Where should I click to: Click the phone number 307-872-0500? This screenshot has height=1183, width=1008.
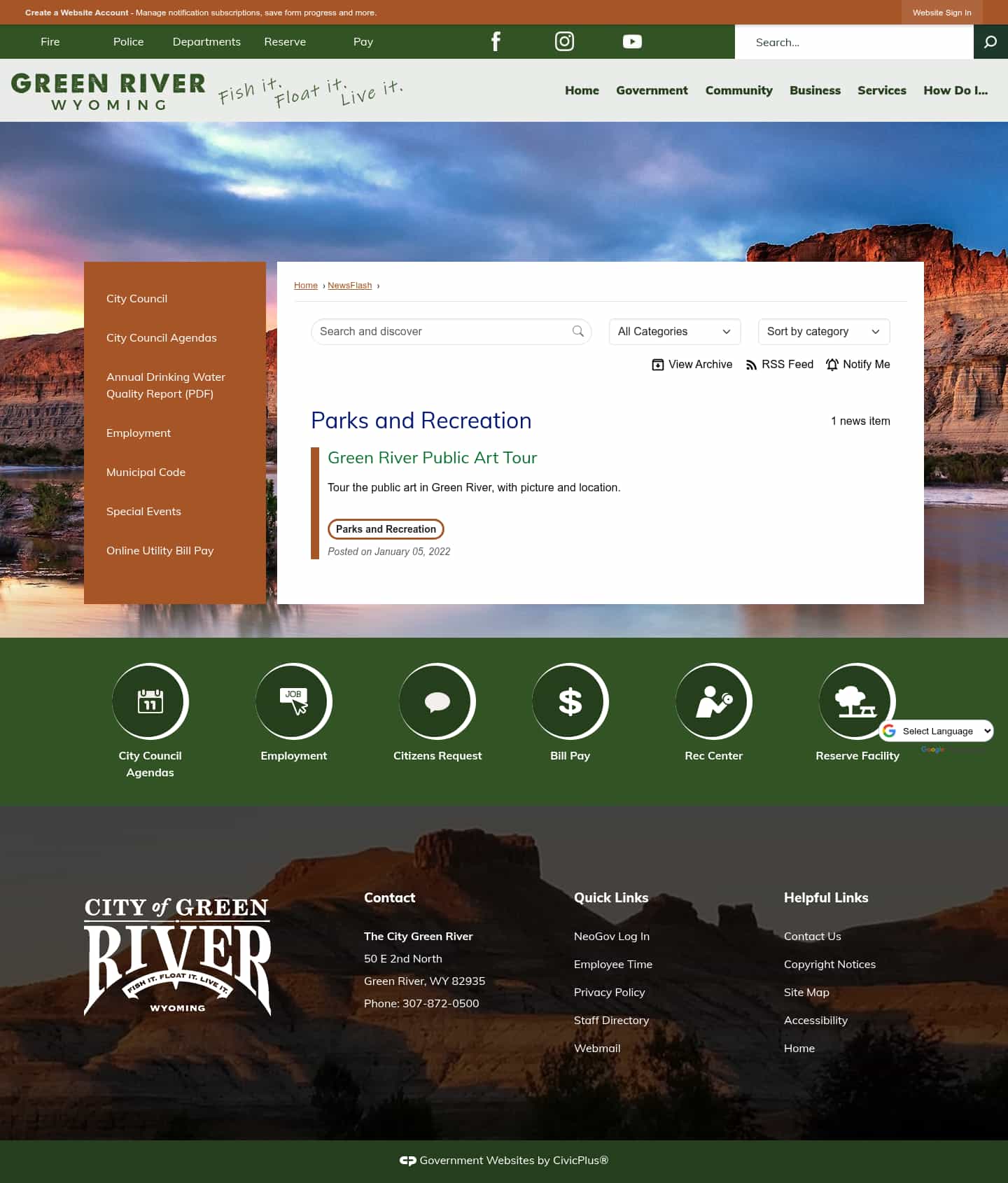(x=441, y=1004)
